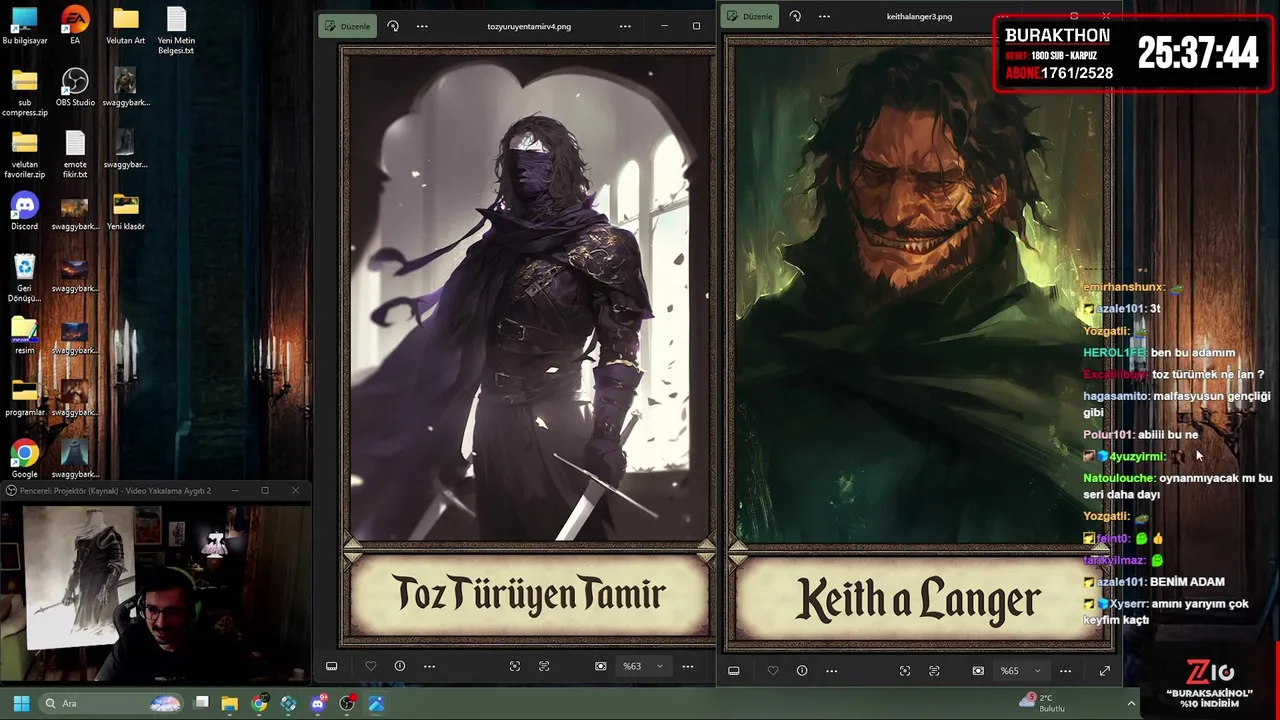
Task: Open File Explorer from taskbar
Action: (230, 703)
